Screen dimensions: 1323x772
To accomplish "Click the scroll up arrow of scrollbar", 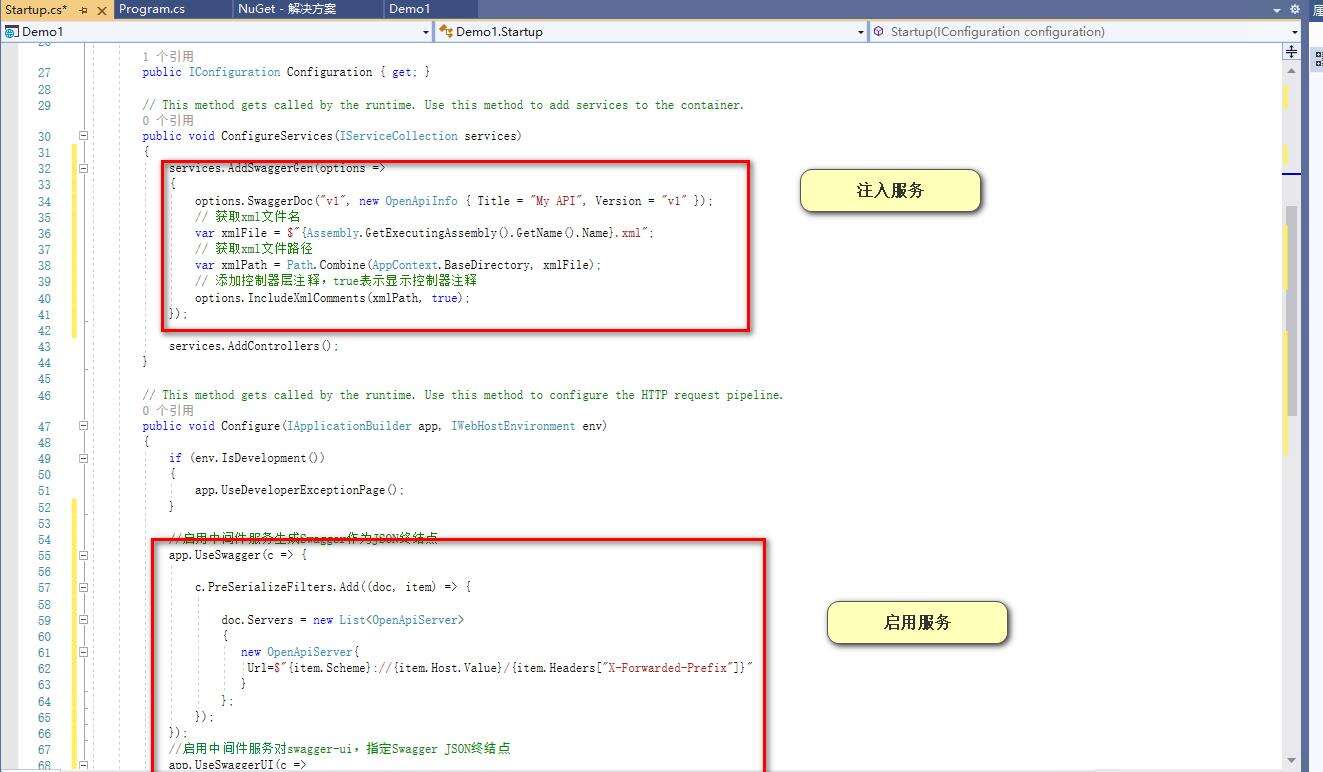I will (x=1291, y=69).
